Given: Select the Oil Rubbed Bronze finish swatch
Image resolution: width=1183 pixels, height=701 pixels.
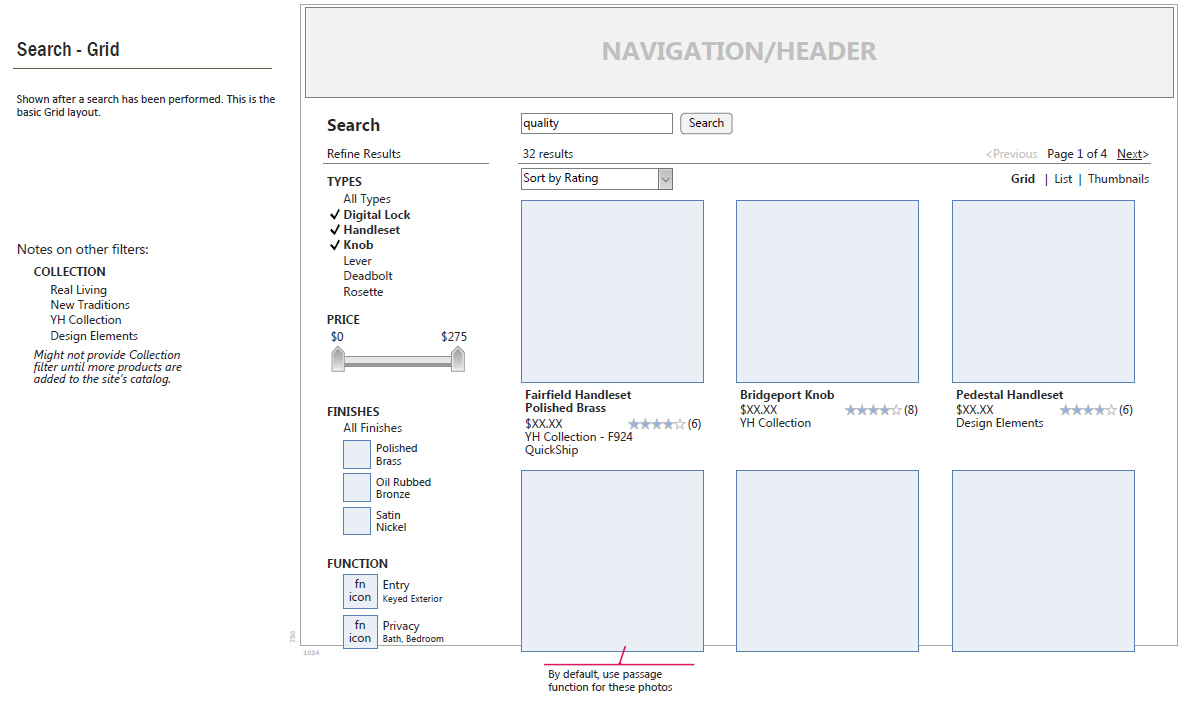Looking at the screenshot, I should [357, 488].
